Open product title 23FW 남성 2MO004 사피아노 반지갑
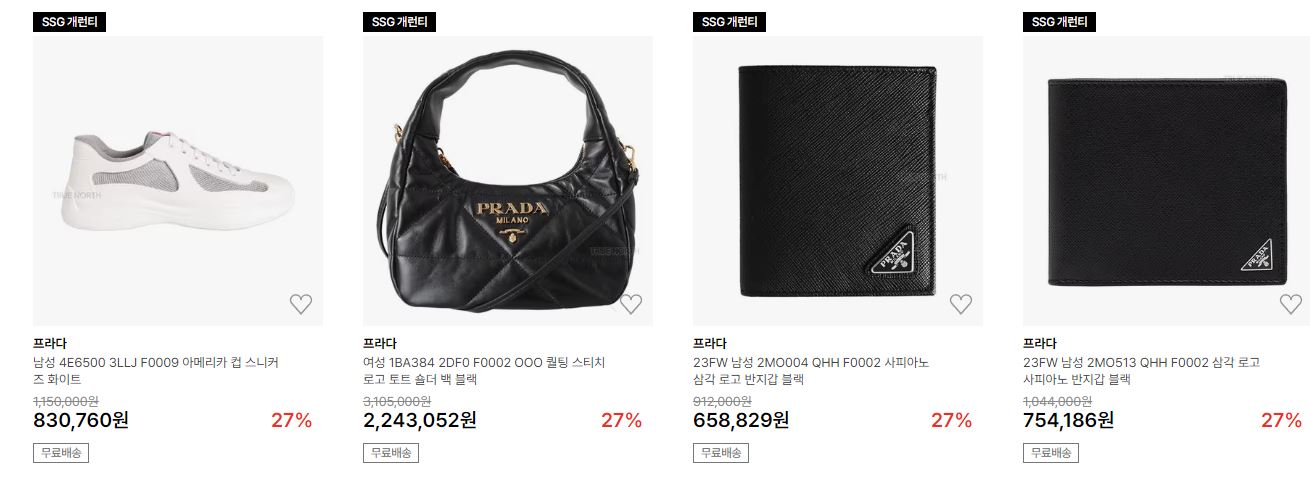Image resolution: width=1310 pixels, height=484 pixels. [x=811, y=371]
